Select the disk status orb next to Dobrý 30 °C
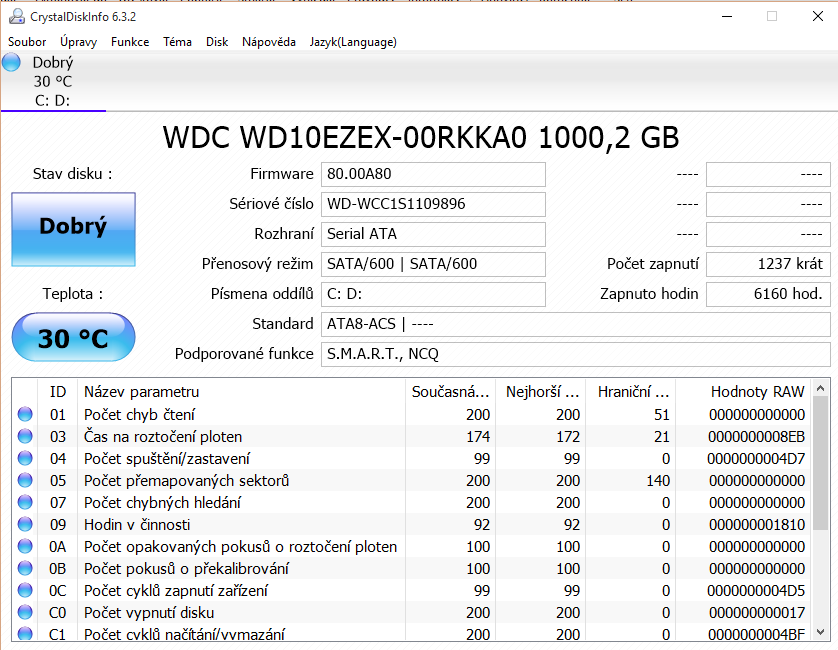 point(11,62)
